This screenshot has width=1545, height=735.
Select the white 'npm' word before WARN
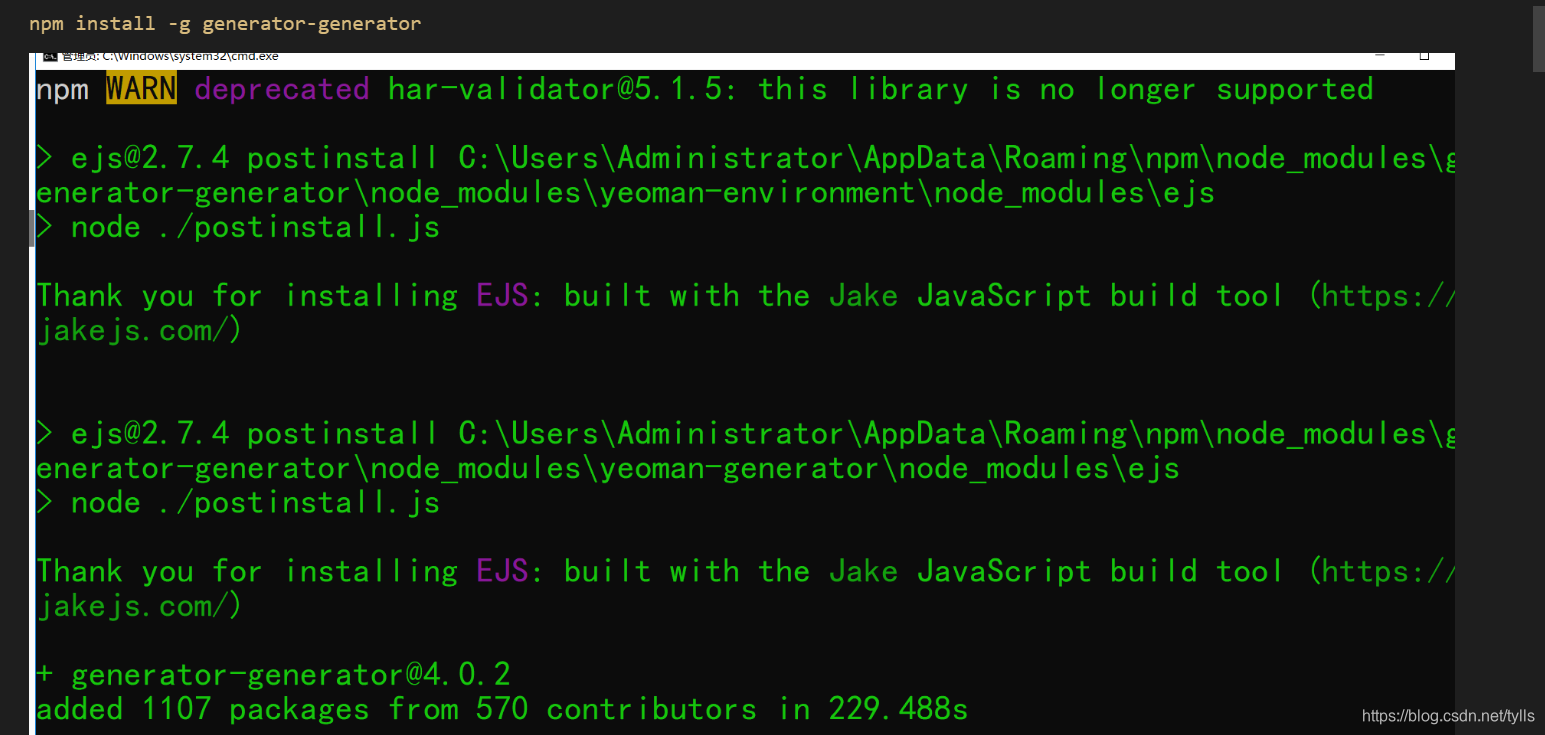tap(65, 90)
